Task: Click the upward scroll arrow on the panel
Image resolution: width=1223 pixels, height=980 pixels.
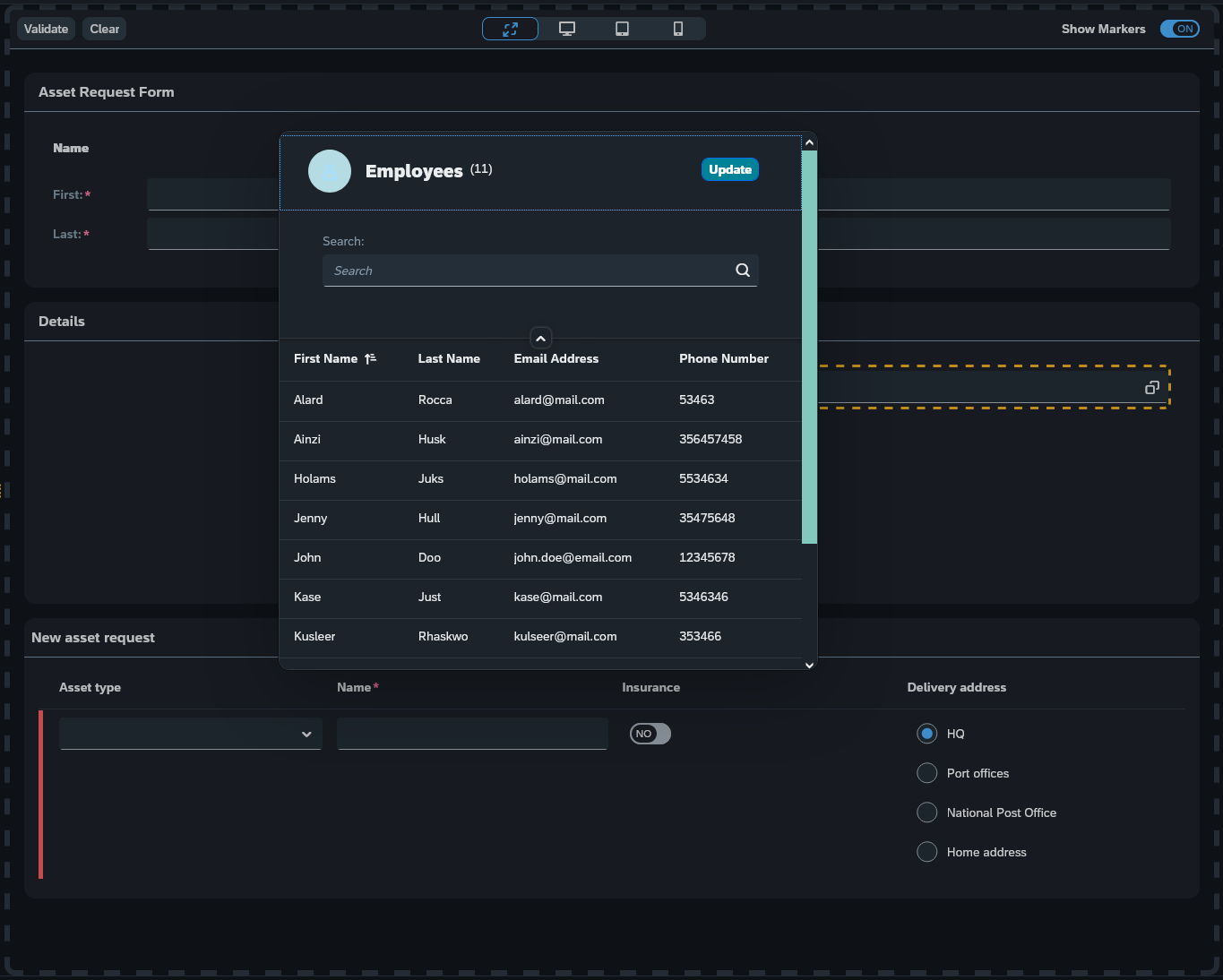Action: pos(809,141)
